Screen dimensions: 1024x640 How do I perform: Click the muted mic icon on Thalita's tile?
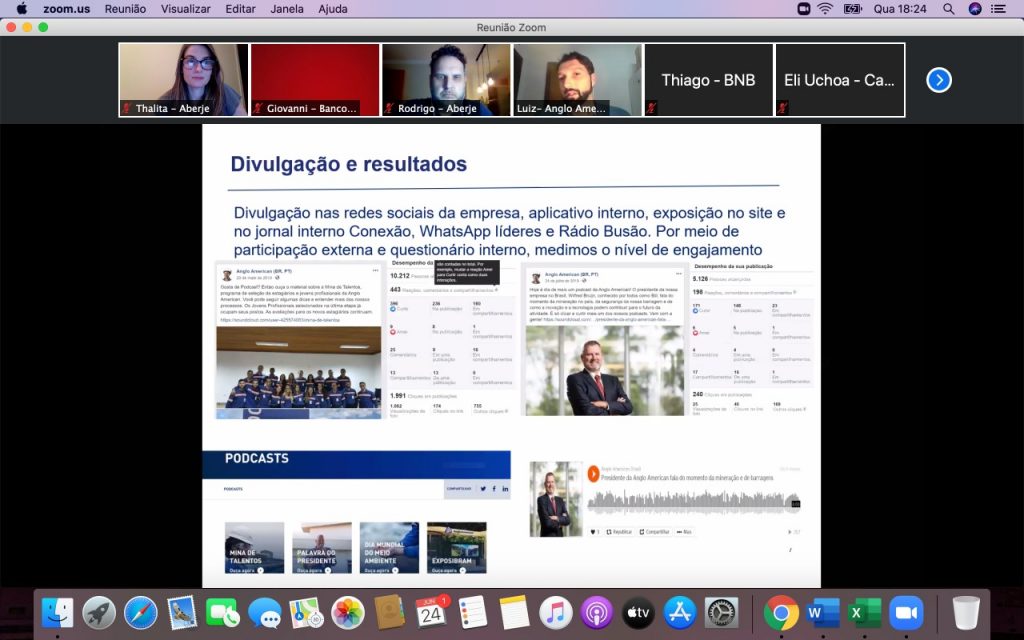coord(127,108)
